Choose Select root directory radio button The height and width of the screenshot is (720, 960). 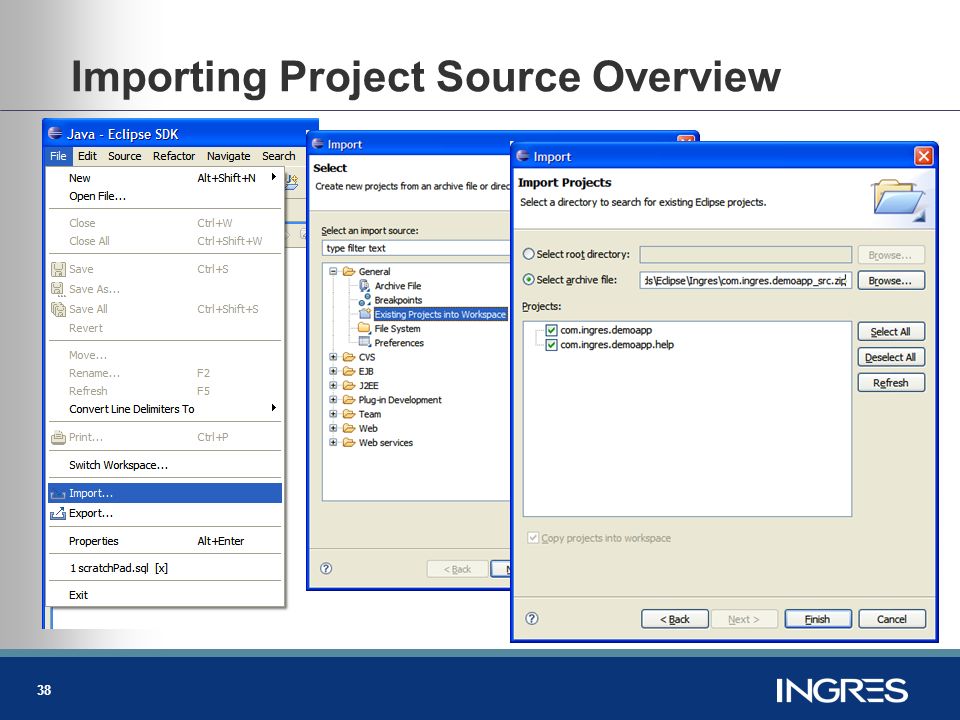528,254
